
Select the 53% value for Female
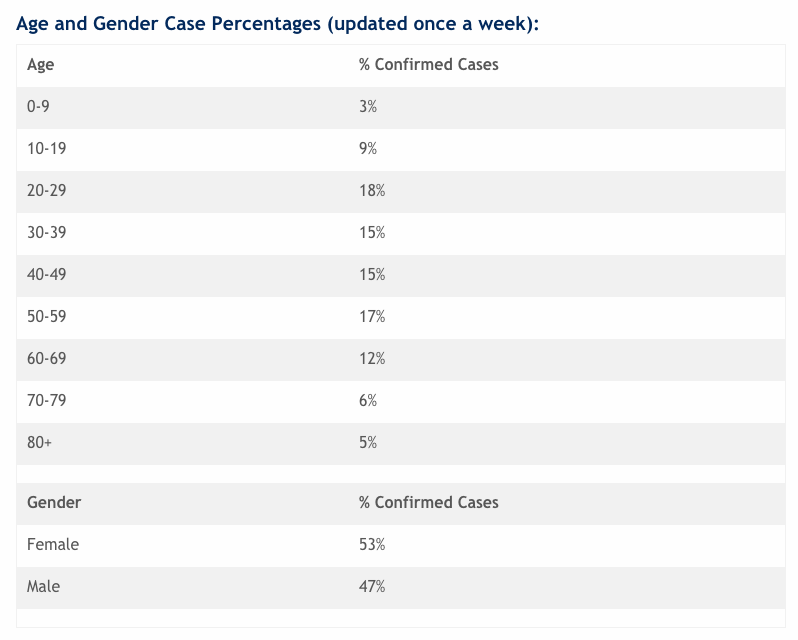tap(372, 545)
